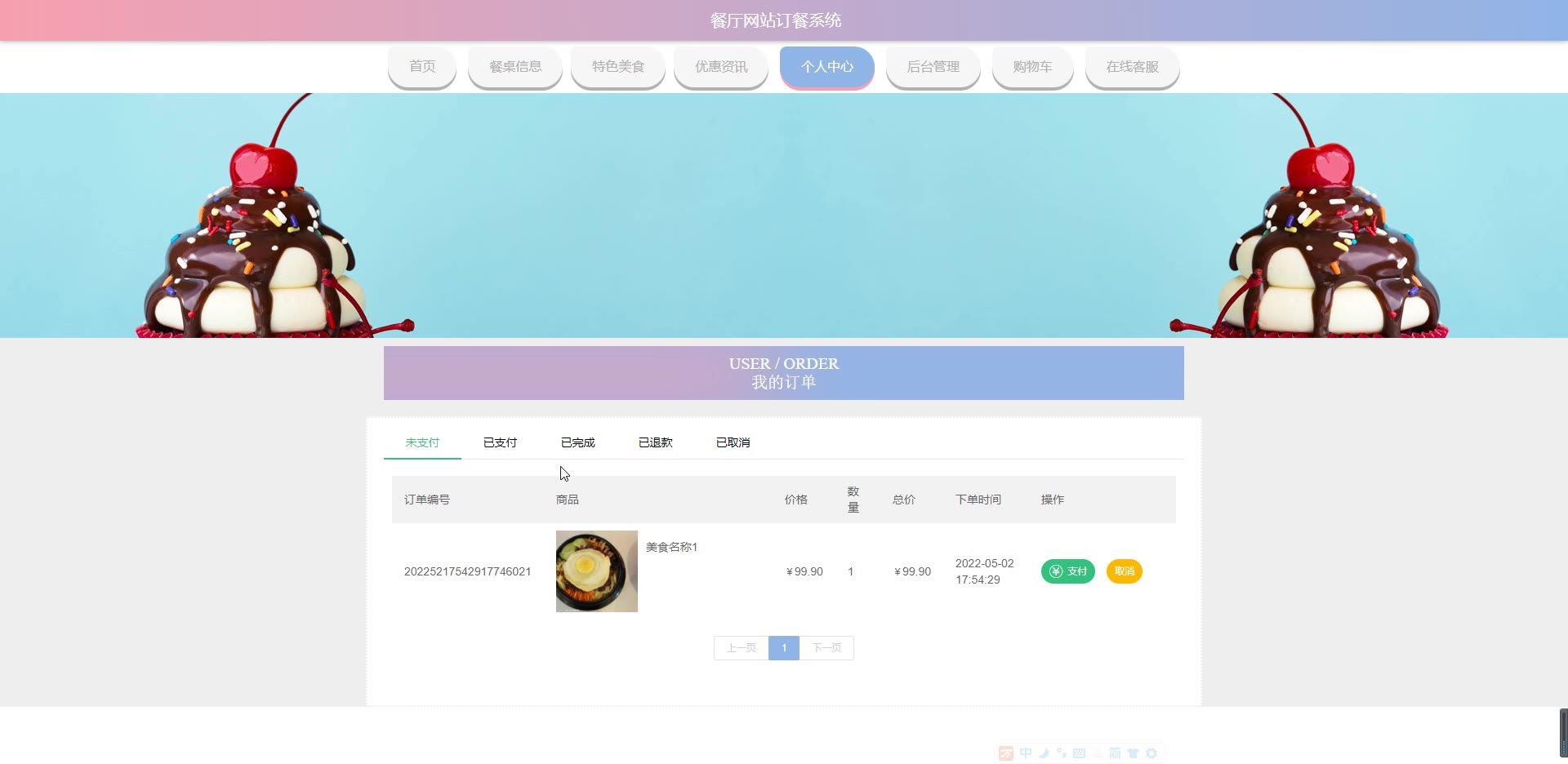The width and height of the screenshot is (1568, 764).
Task: Select page 1 in the pagination
Action: (784, 648)
